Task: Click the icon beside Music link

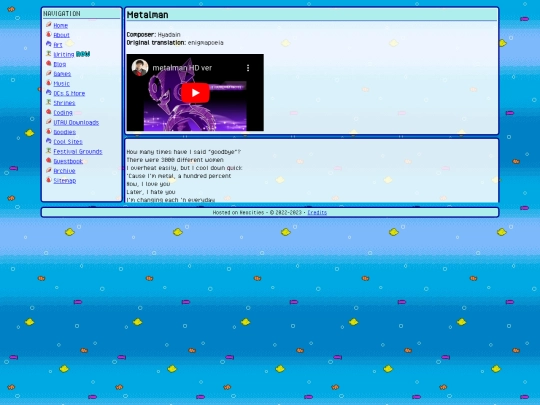Action: [49, 83]
